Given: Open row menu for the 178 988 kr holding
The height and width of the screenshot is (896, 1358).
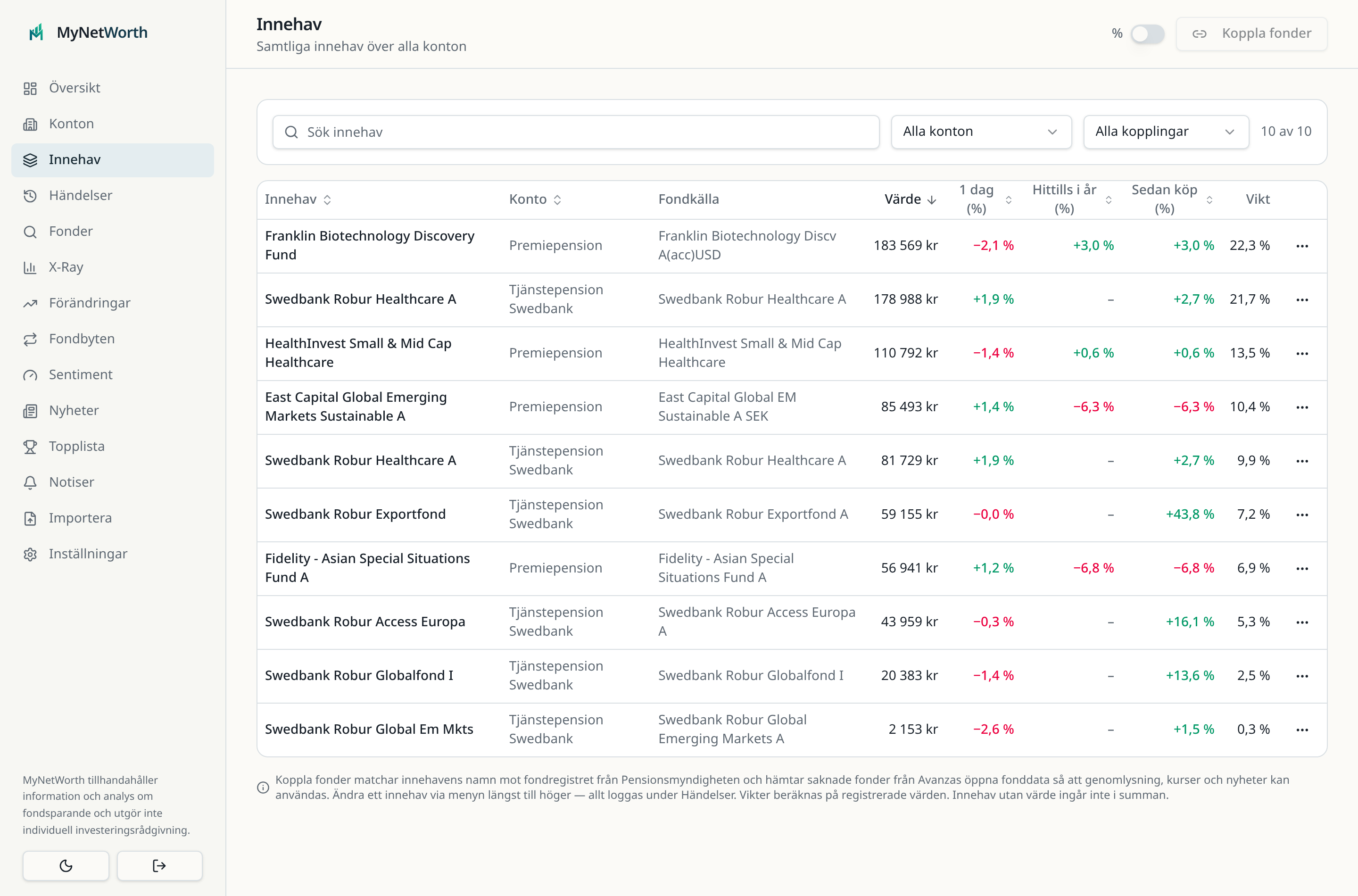Looking at the screenshot, I should [x=1302, y=299].
